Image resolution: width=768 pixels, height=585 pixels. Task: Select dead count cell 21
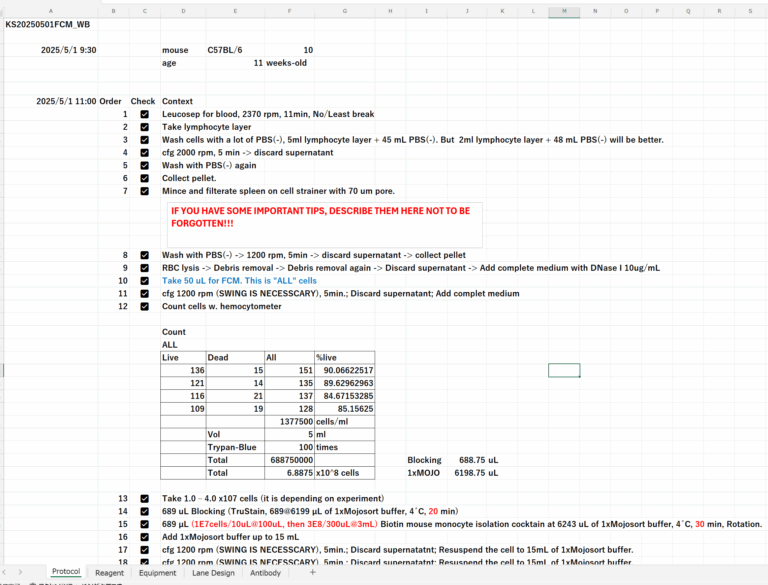pos(235,396)
